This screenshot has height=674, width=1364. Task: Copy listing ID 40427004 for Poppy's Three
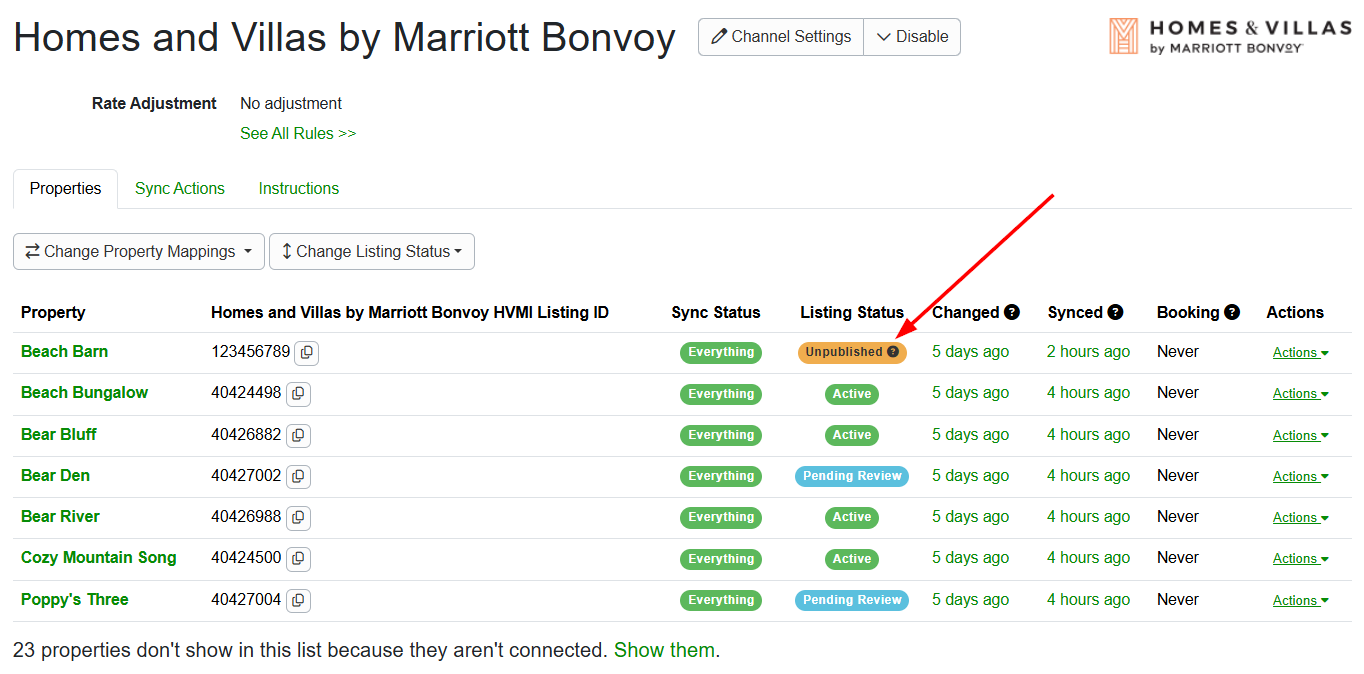click(x=298, y=601)
